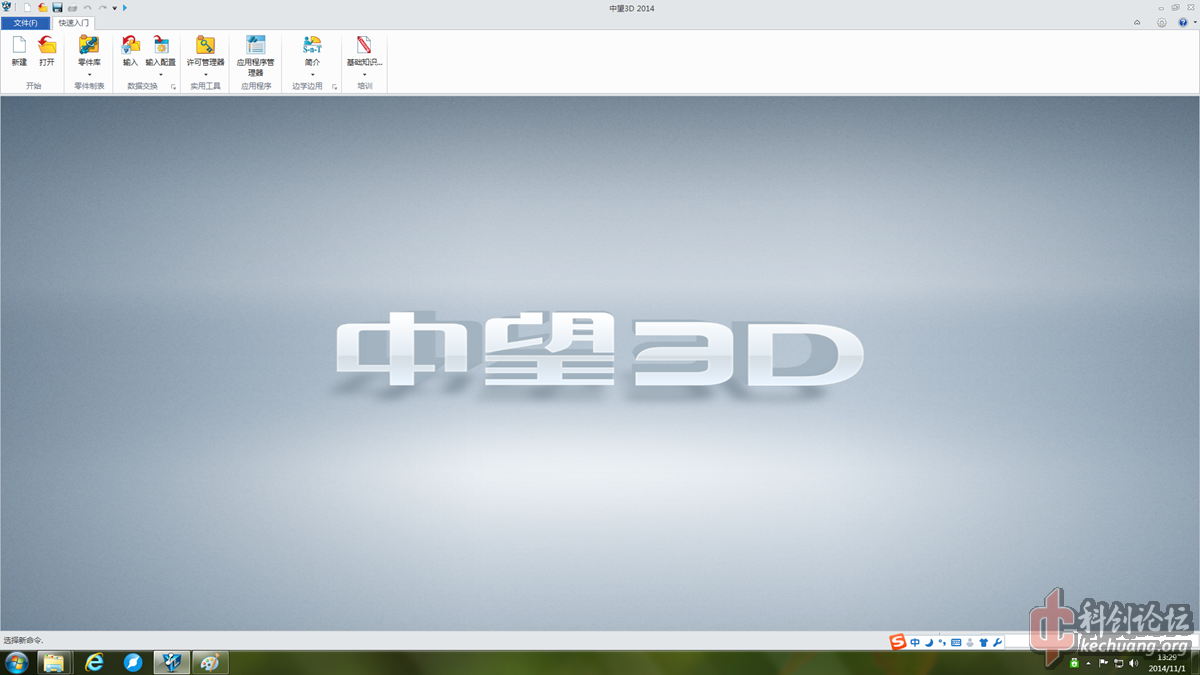The image size is (1200, 675).
Task: Click the Action Center flag tray icon
Action: 1104,663
